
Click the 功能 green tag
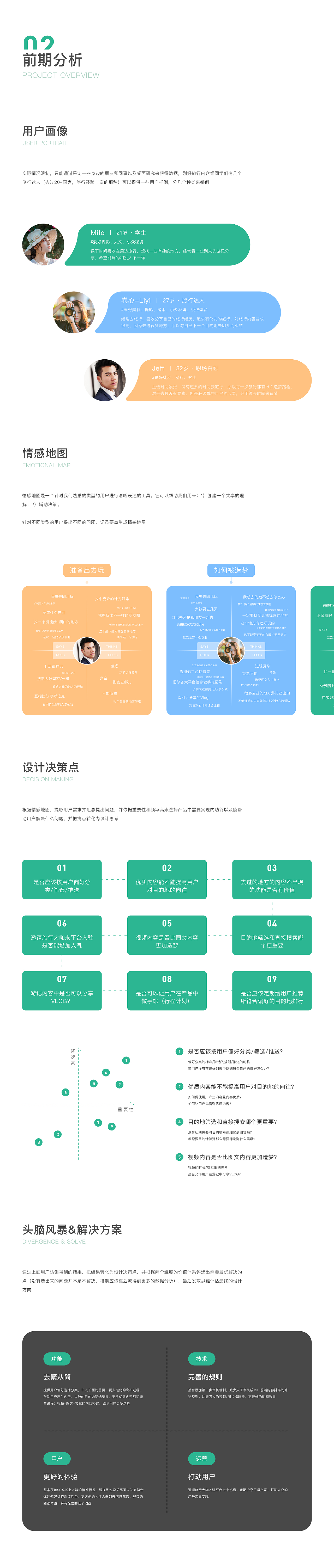57,1358
